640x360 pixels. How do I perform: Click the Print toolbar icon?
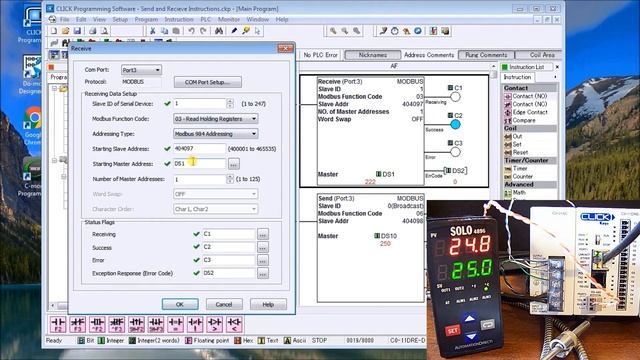point(93,31)
